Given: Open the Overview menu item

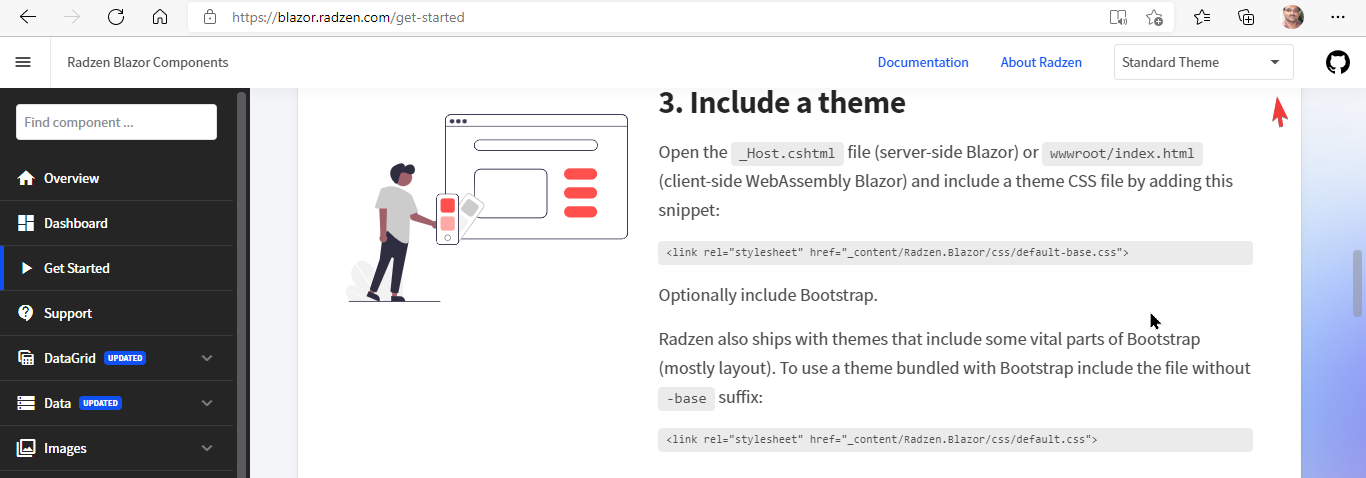Looking at the screenshot, I should [x=117, y=178].
